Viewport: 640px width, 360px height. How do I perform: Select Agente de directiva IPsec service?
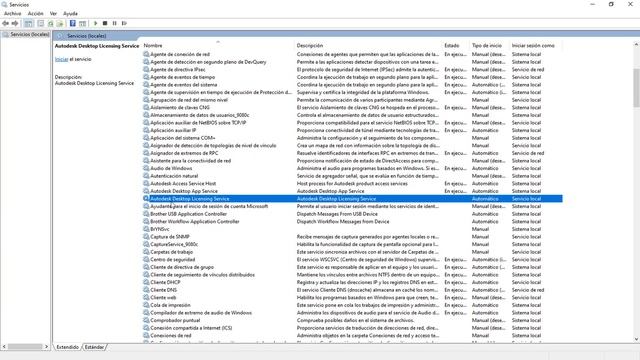178,70
